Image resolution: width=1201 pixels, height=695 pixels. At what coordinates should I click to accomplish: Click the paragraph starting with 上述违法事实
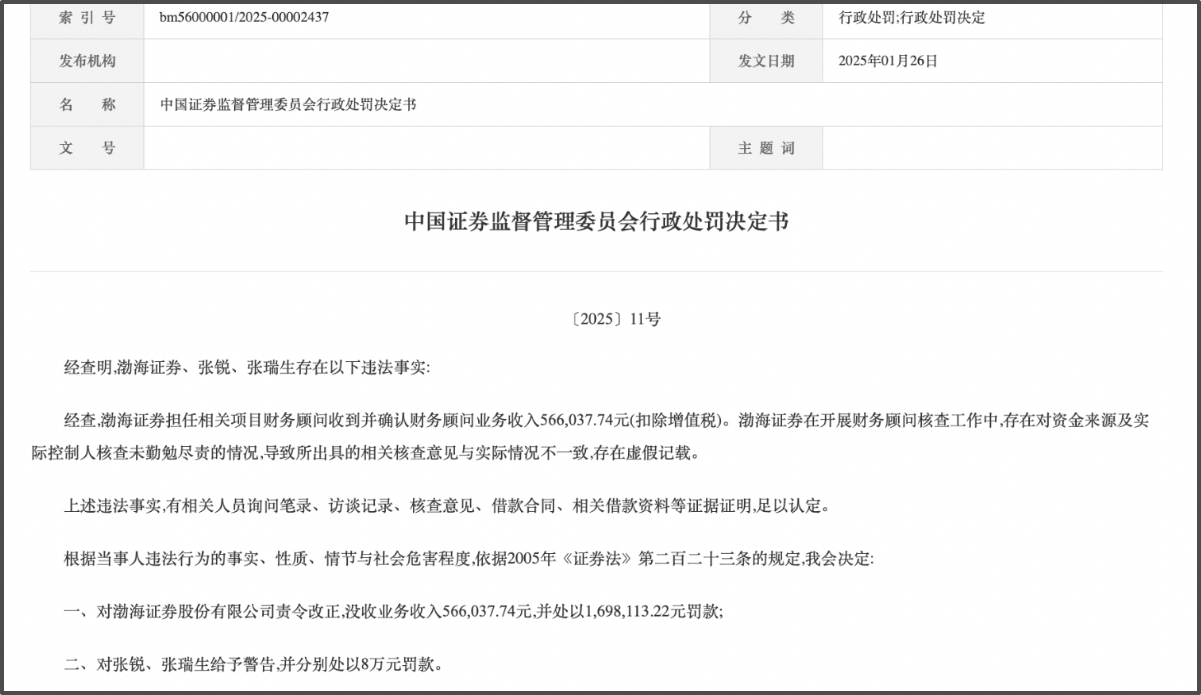(x=446, y=507)
